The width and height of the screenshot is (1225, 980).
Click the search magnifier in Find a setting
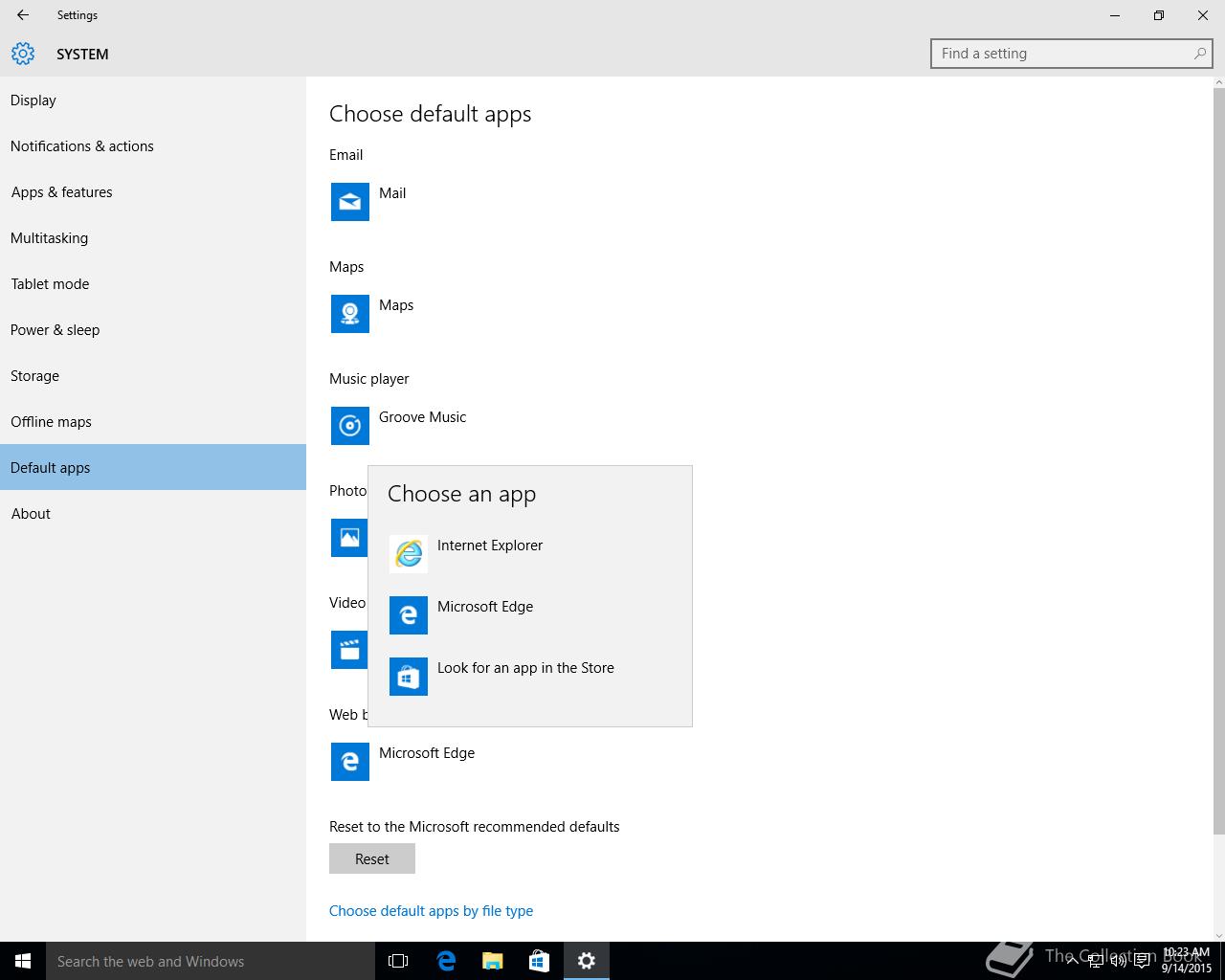(1199, 54)
